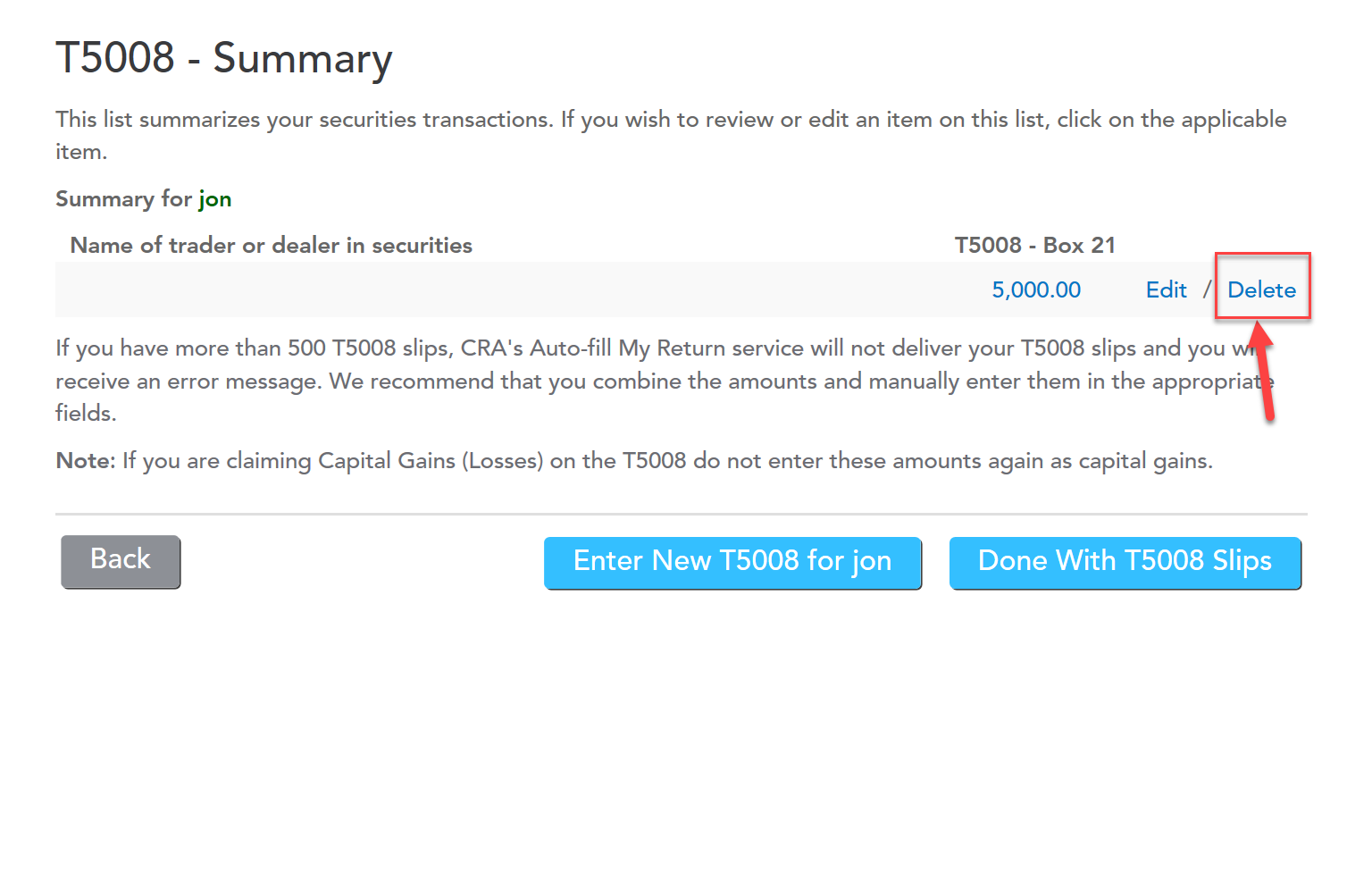Click the T5008 - Box 21 column header

pos(1034,246)
